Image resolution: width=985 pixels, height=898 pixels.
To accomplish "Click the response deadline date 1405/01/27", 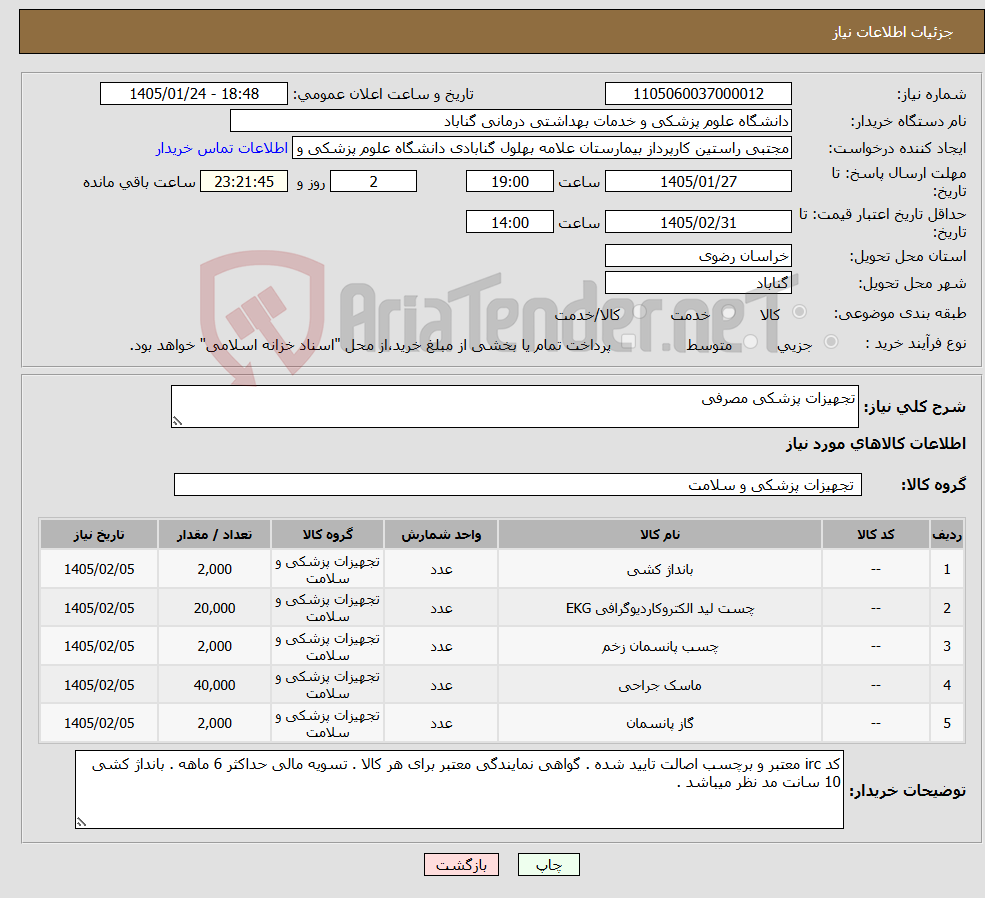I will click(x=698, y=181).
